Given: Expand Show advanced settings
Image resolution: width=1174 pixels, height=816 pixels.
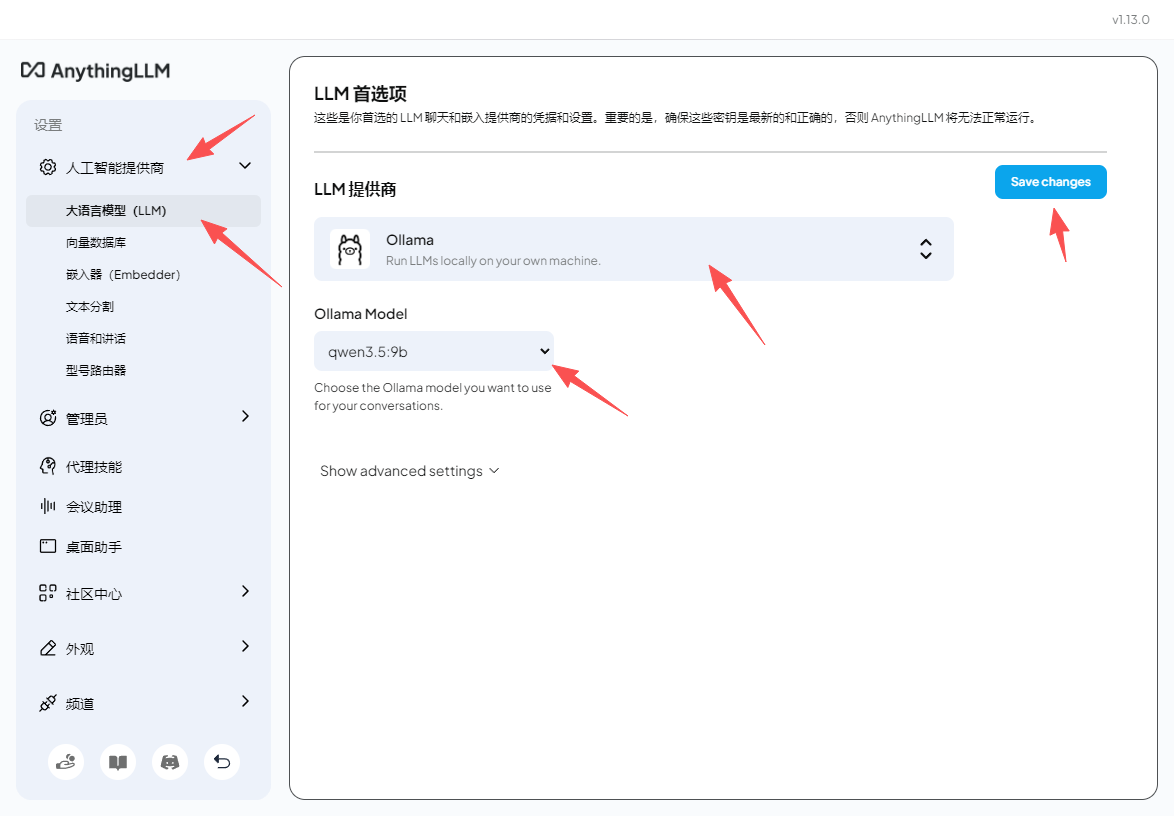Looking at the screenshot, I should 409,471.
